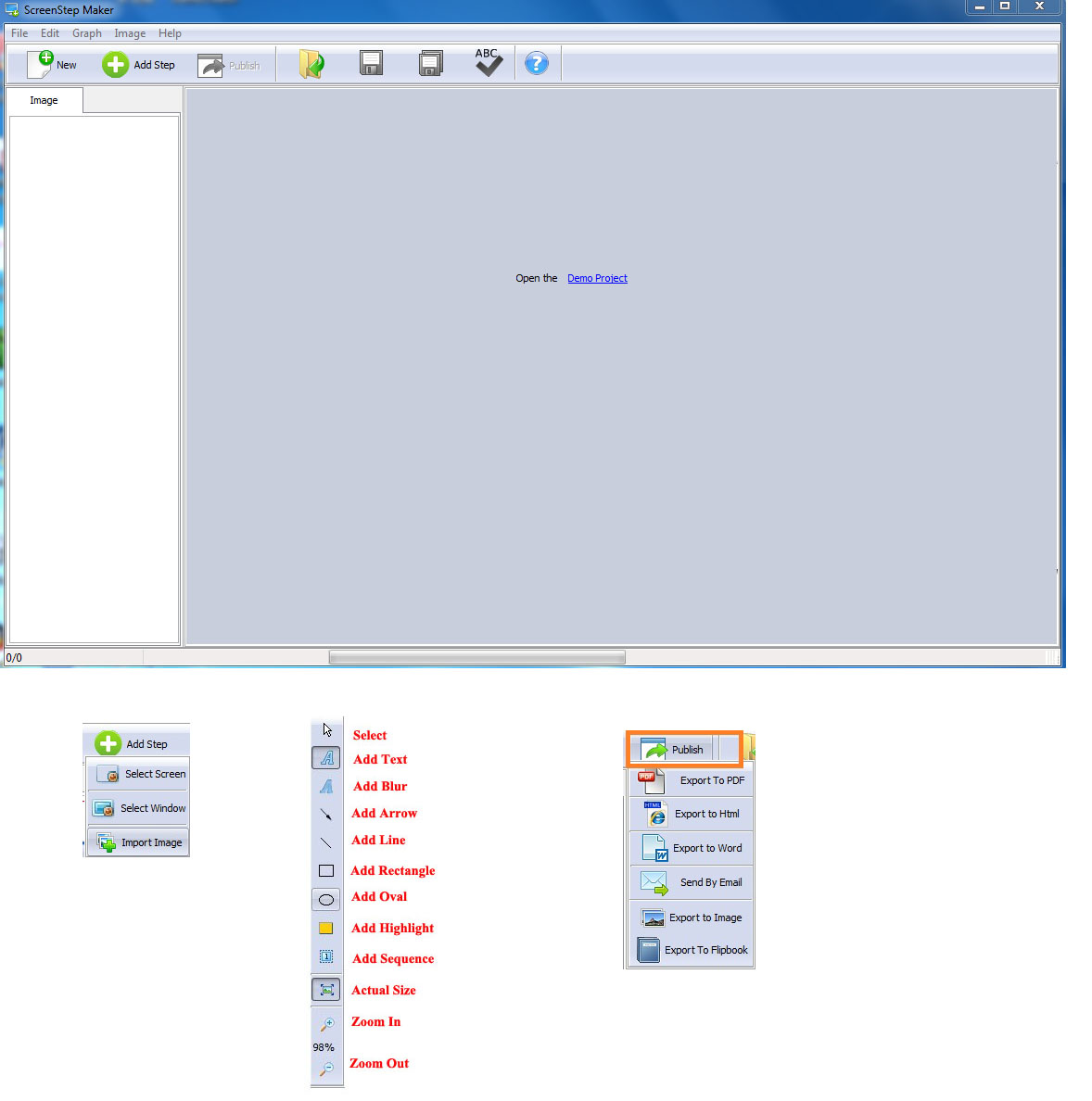Select the Add Line tool icon
Viewport: 1092px width, 1101px height.
coord(326,842)
